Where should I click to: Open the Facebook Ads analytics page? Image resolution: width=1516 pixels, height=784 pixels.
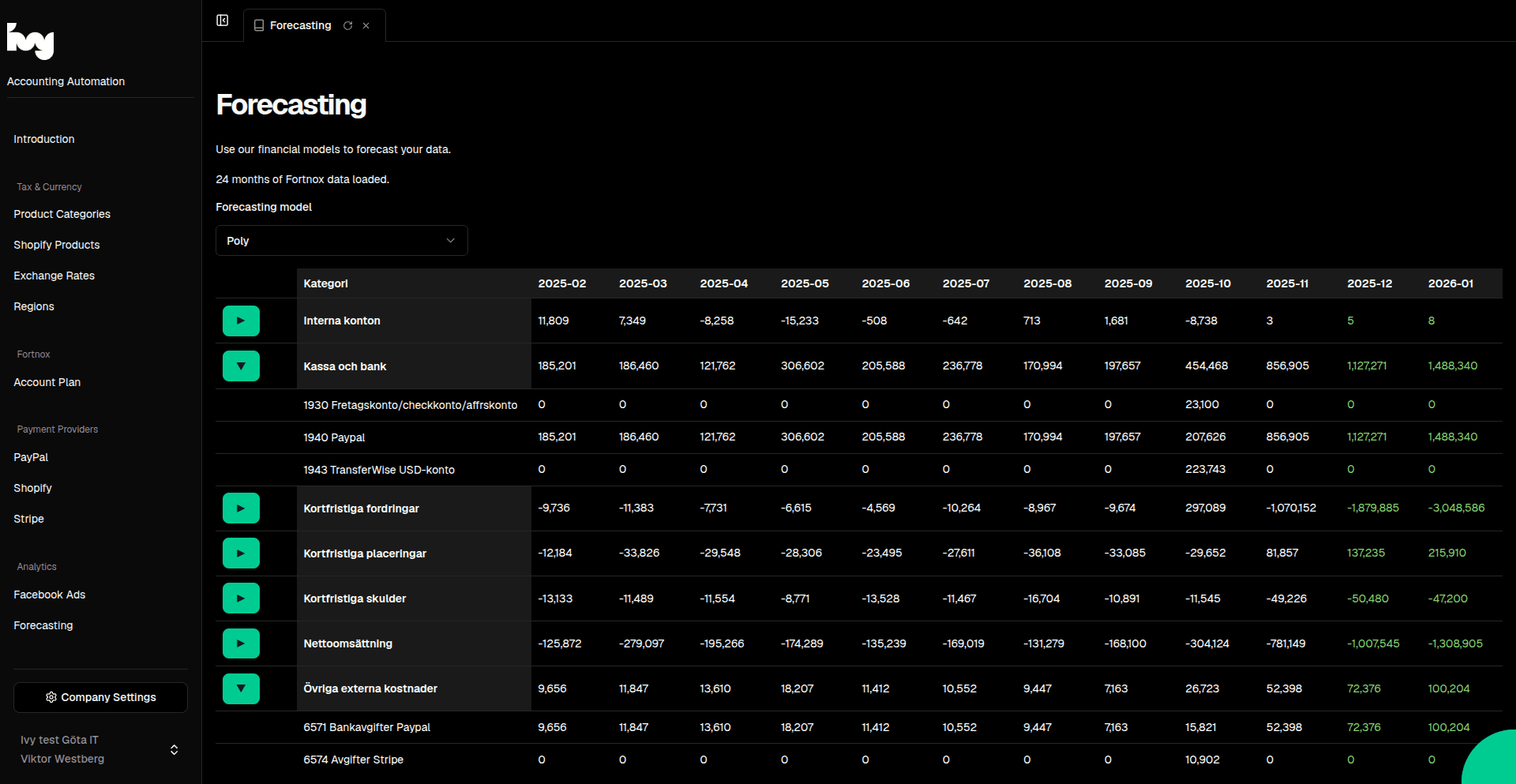50,595
